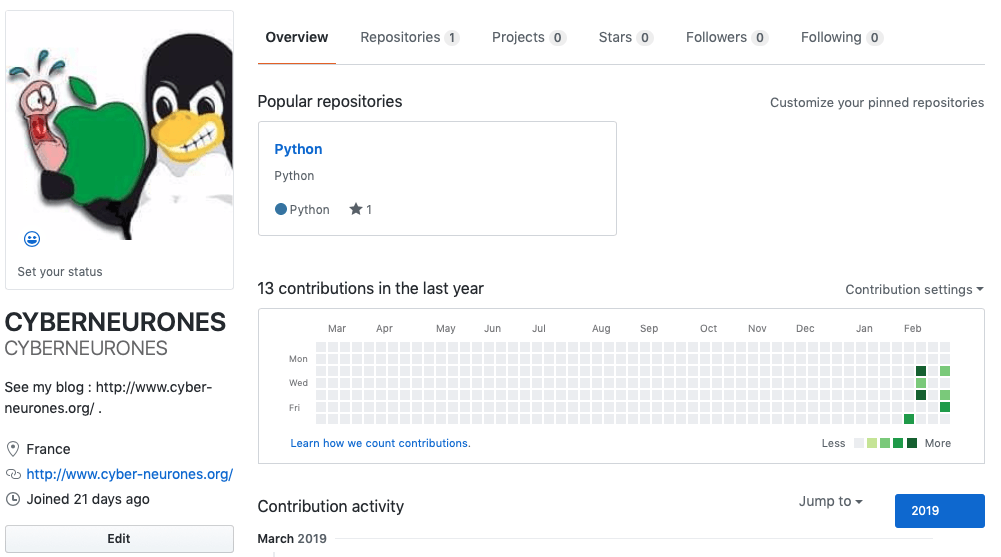Click the lightest green legend swatch
Image resolution: width=1001 pixels, height=557 pixels.
click(872, 443)
